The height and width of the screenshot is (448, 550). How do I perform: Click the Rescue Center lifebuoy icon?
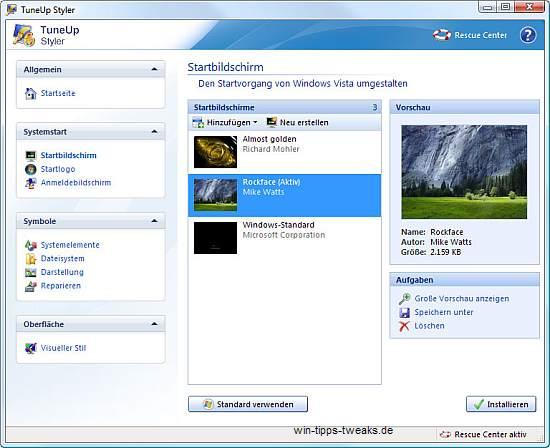click(x=442, y=35)
